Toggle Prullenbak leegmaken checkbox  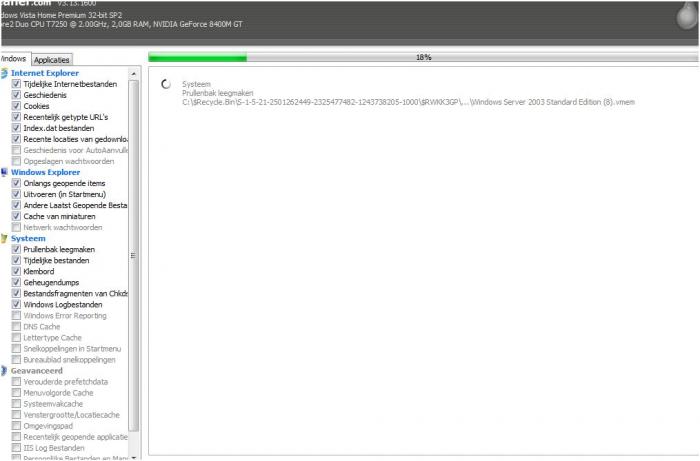(x=17, y=249)
